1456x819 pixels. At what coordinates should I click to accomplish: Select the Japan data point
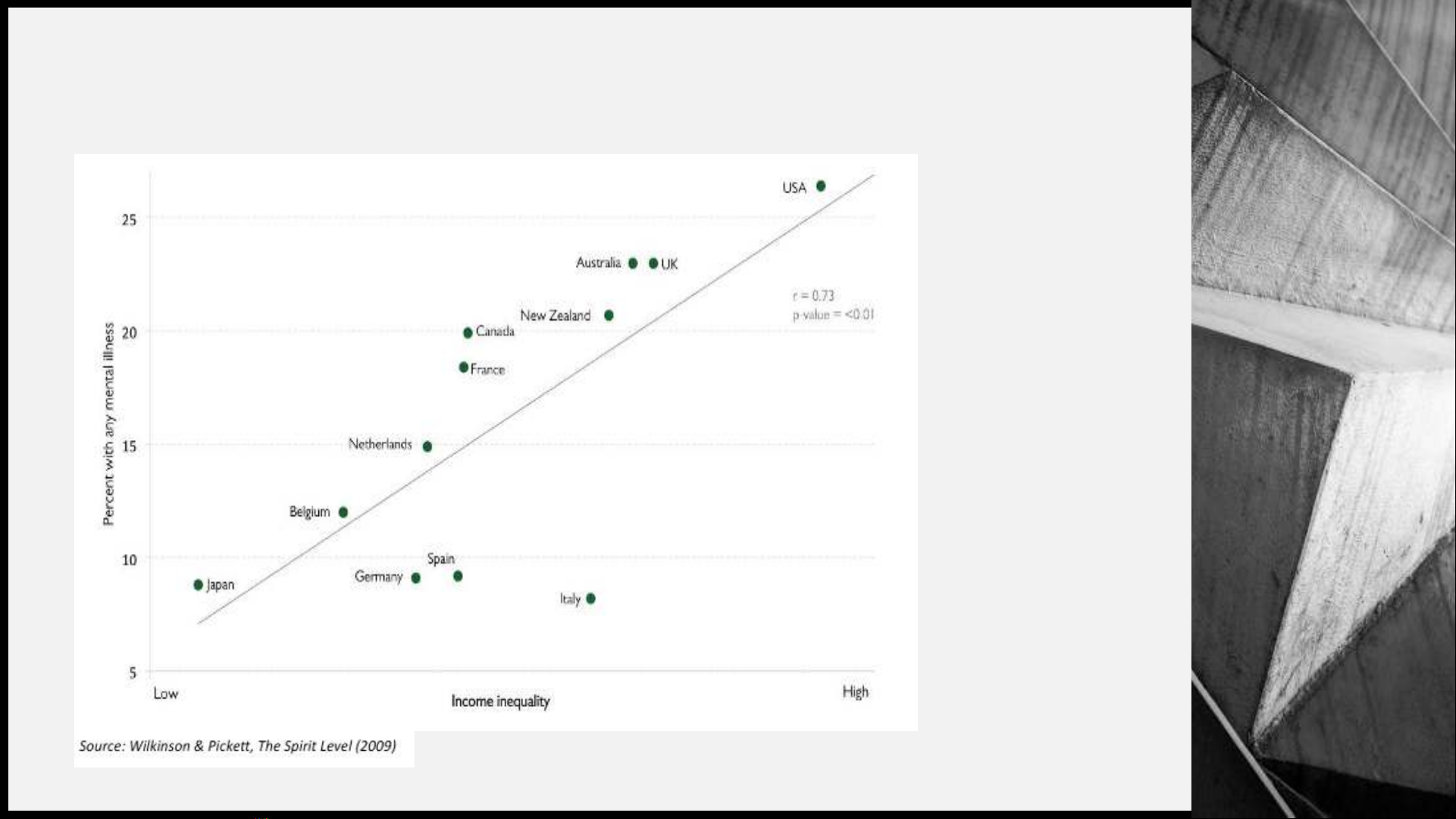click(199, 585)
